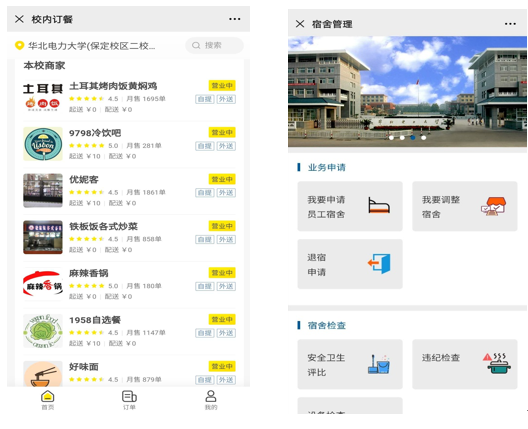
Task: Click the 我要调整宿舍 store icon
Action: pyautogui.click(x=494, y=206)
